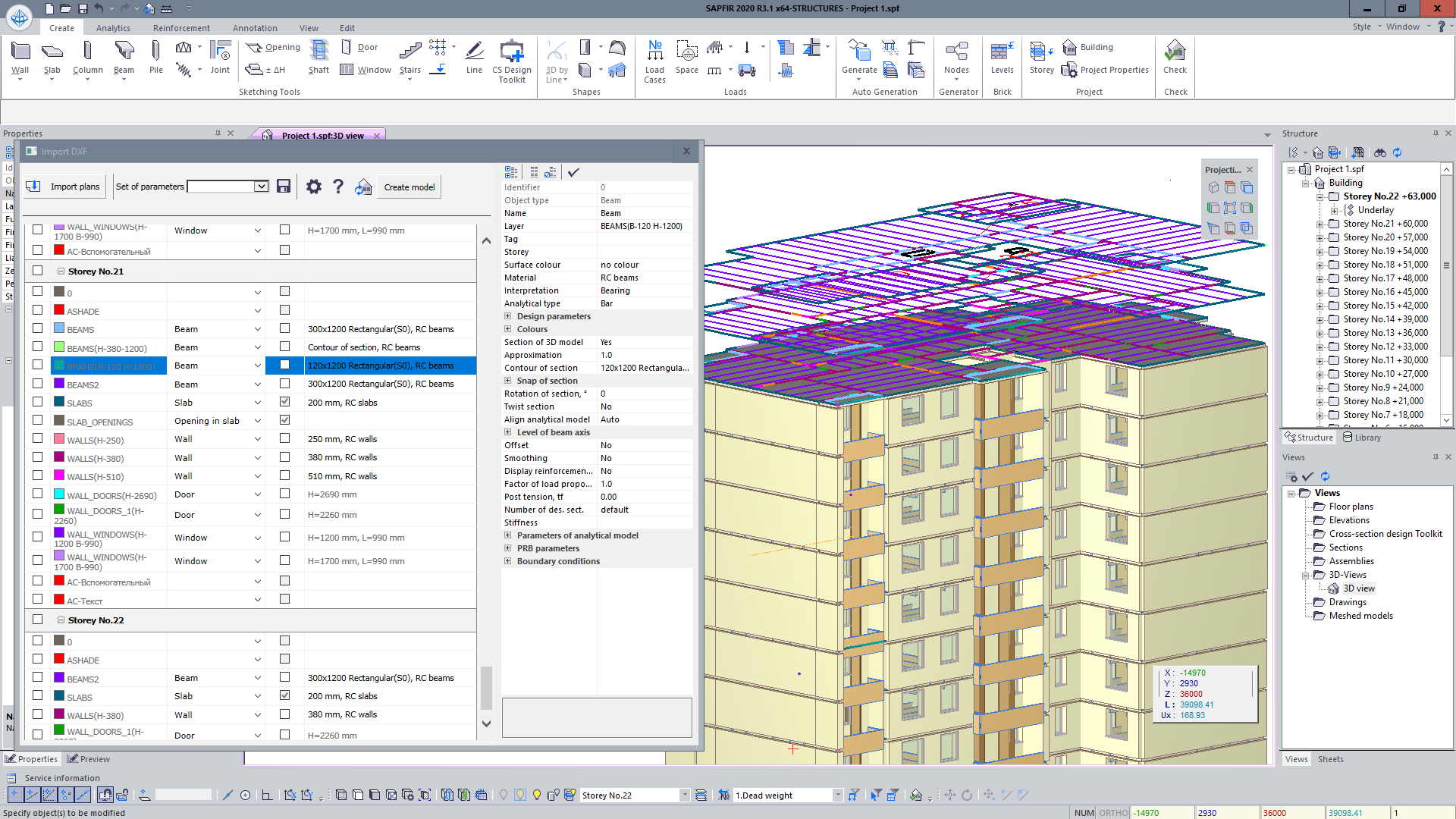Enable checkbox next to WALLS(H-250) layer
Image resolution: width=1456 pixels, height=819 pixels.
37,438
